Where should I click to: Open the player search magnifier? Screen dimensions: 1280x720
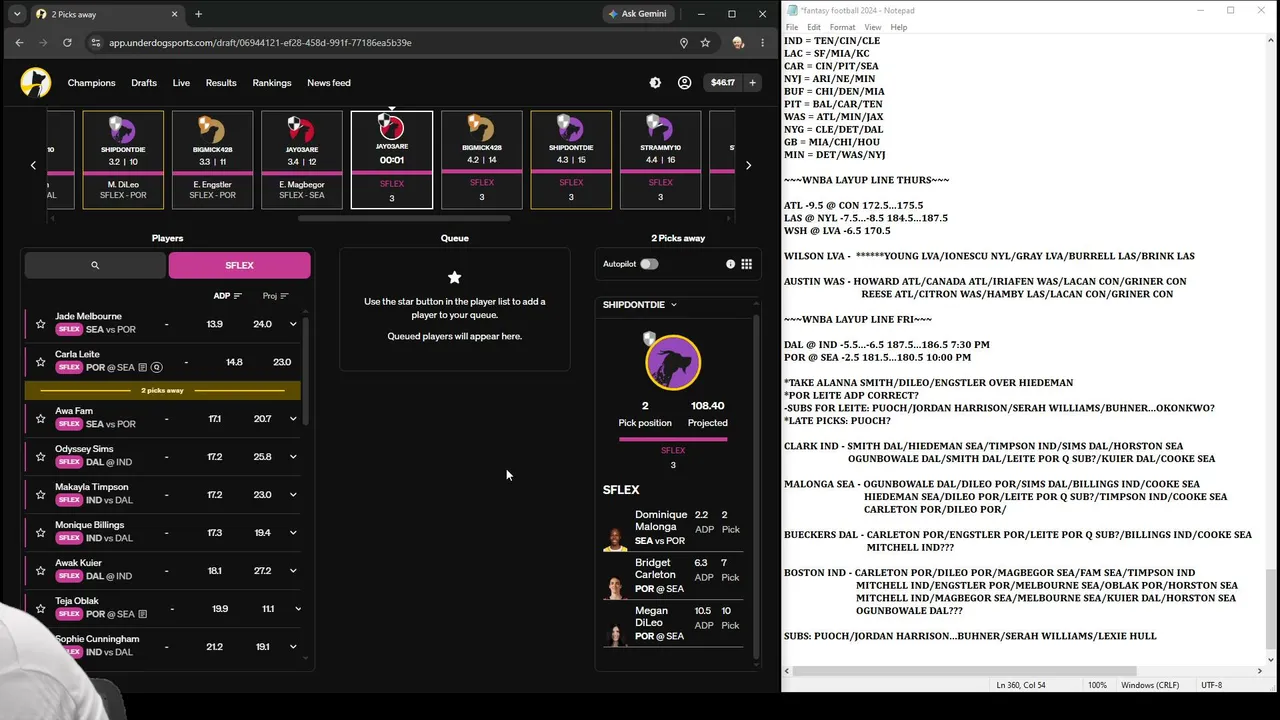coord(95,265)
